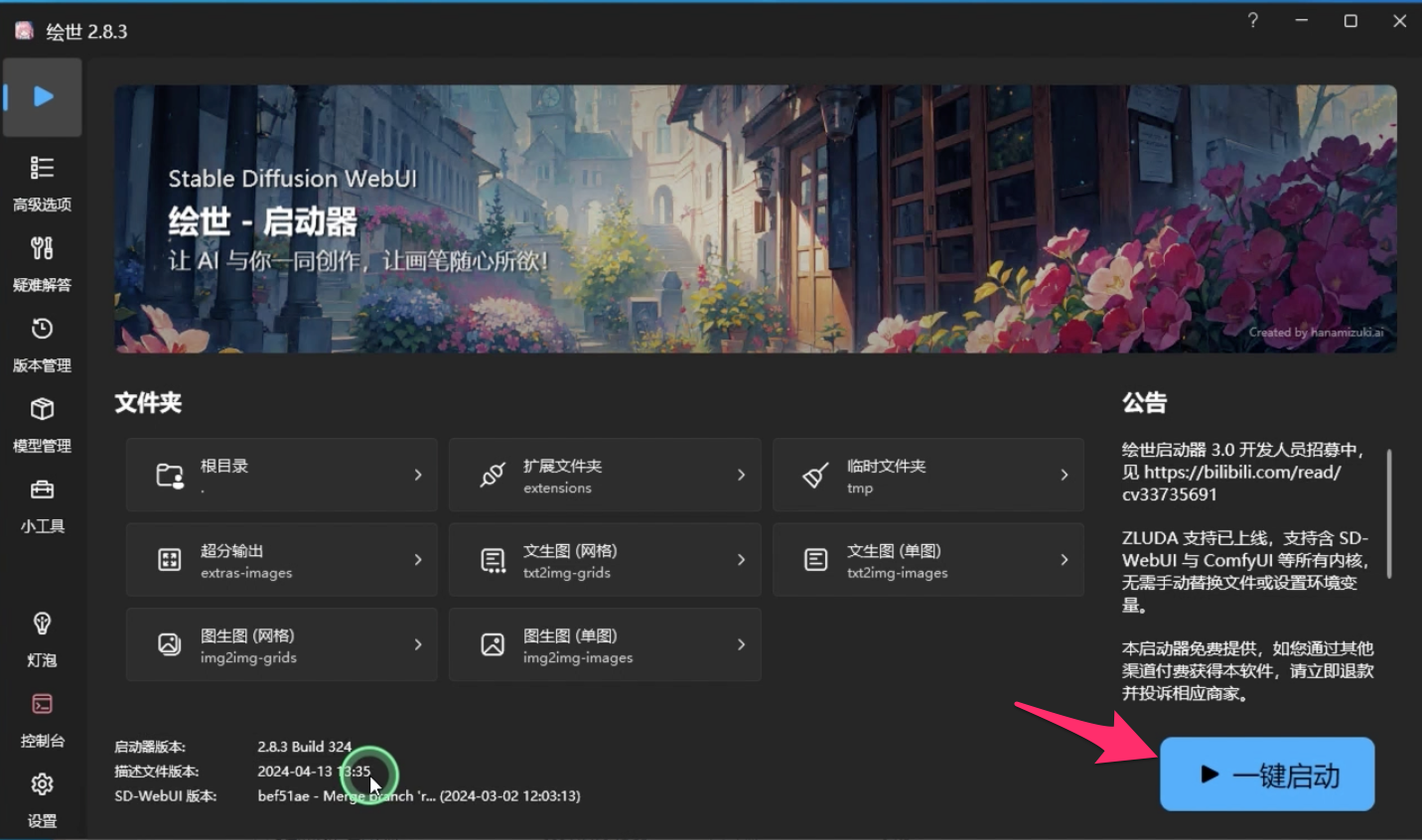The image size is (1422, 840).
Task: Open the launch page play icon in sidebar
Action: 42,96
